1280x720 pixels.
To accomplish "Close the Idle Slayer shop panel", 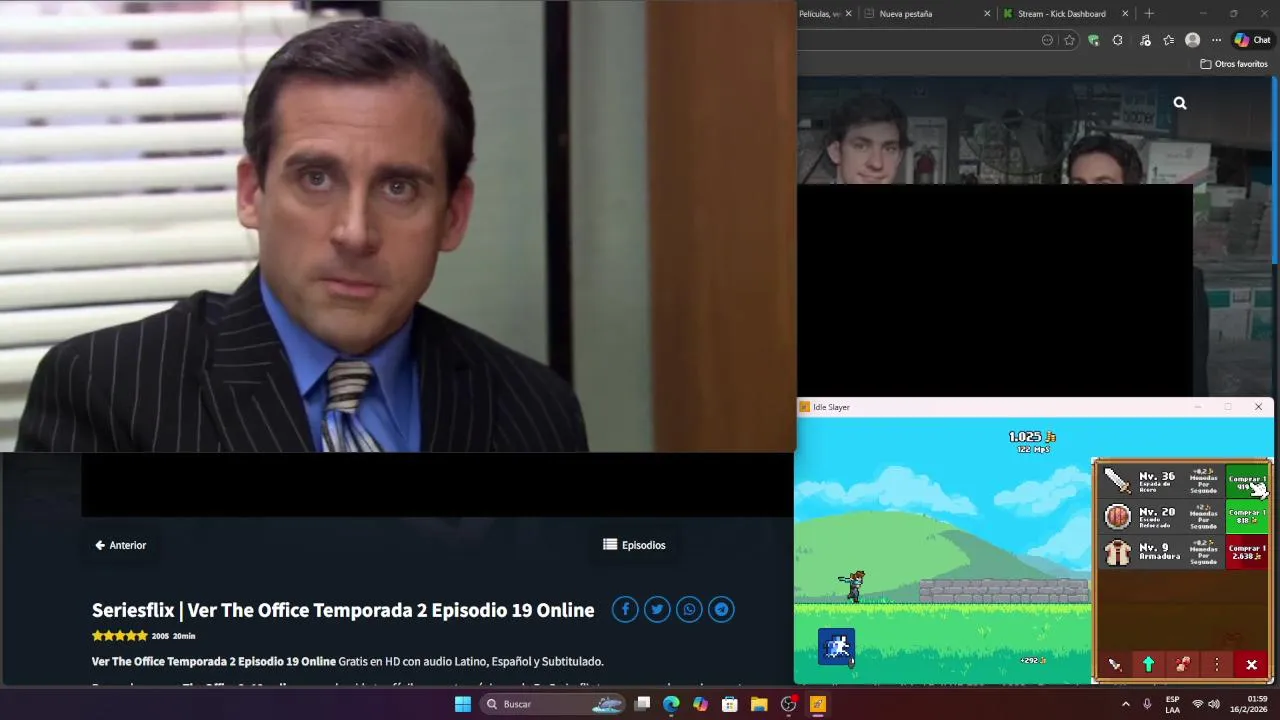I will pos(1251,665).
